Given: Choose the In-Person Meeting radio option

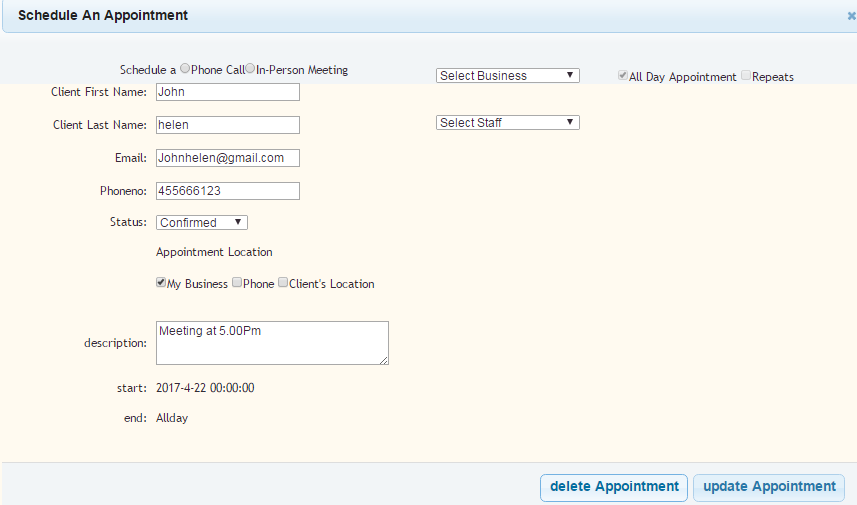Looking at the screenshot, I should 250,68.
